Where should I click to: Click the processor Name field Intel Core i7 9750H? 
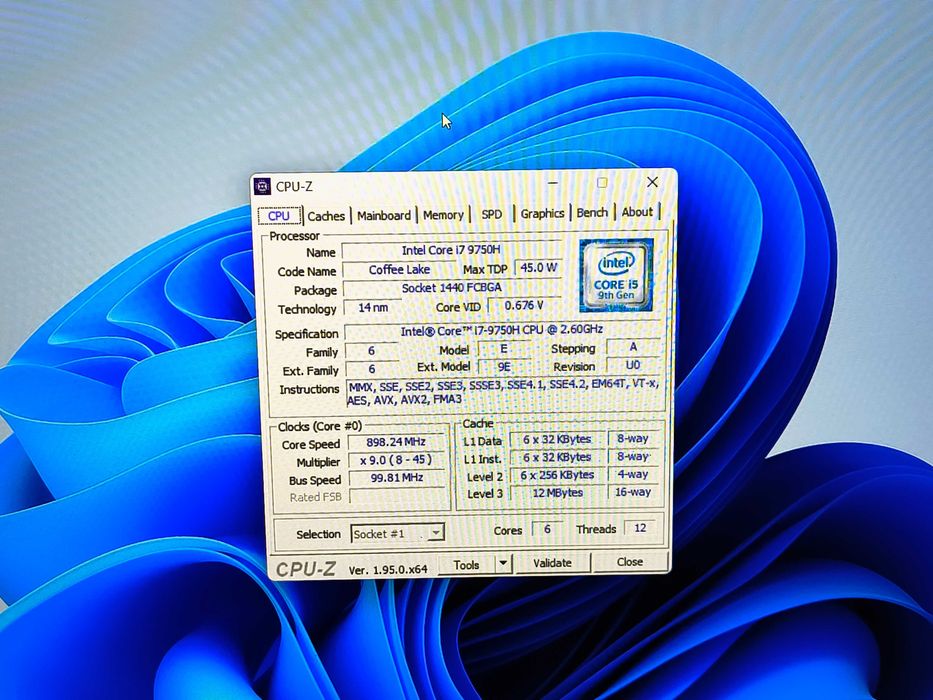coord(451,251)
